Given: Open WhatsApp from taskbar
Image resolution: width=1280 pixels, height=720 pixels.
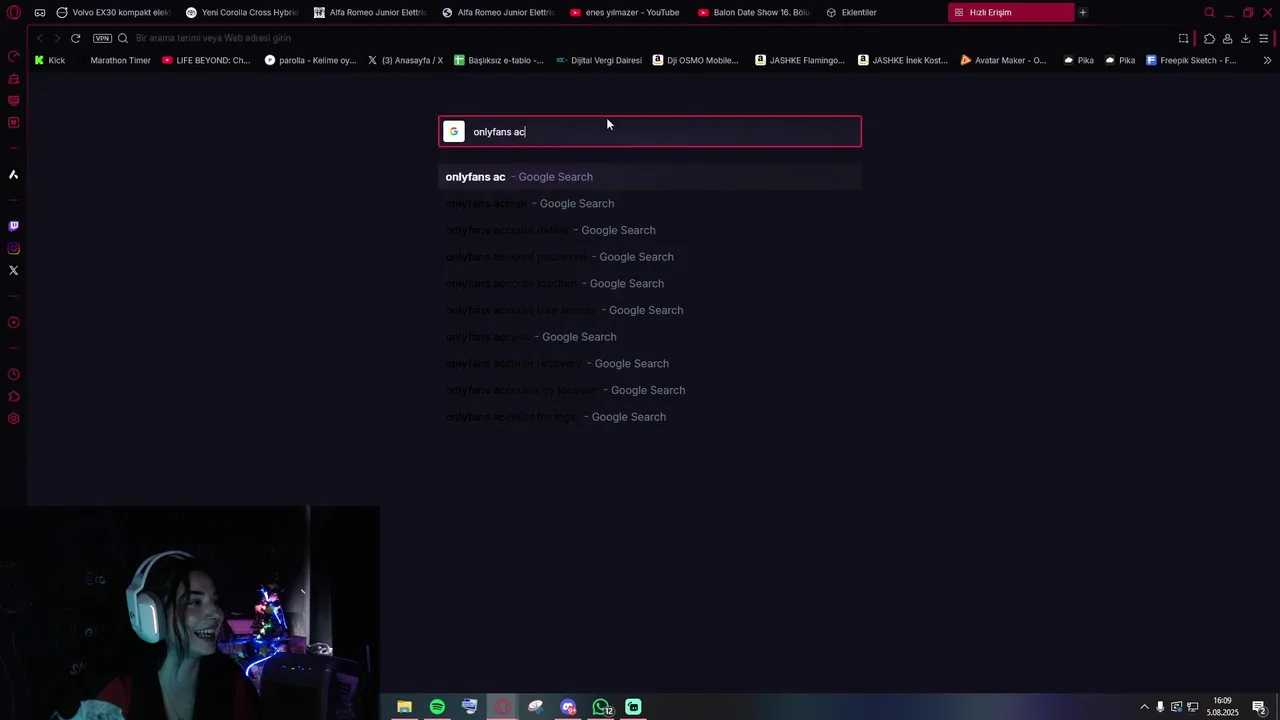Looking at the screenshot, I should coord(601,707).
